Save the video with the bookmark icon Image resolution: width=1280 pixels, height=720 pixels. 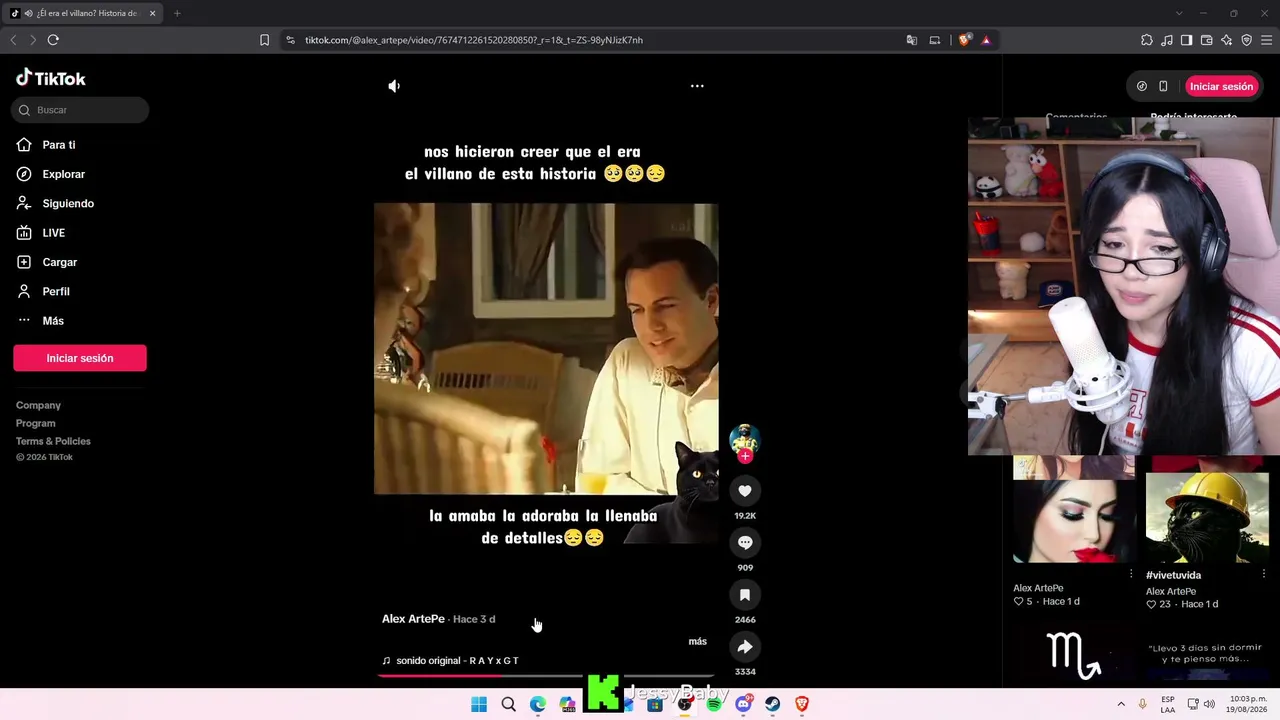[745, 595]
